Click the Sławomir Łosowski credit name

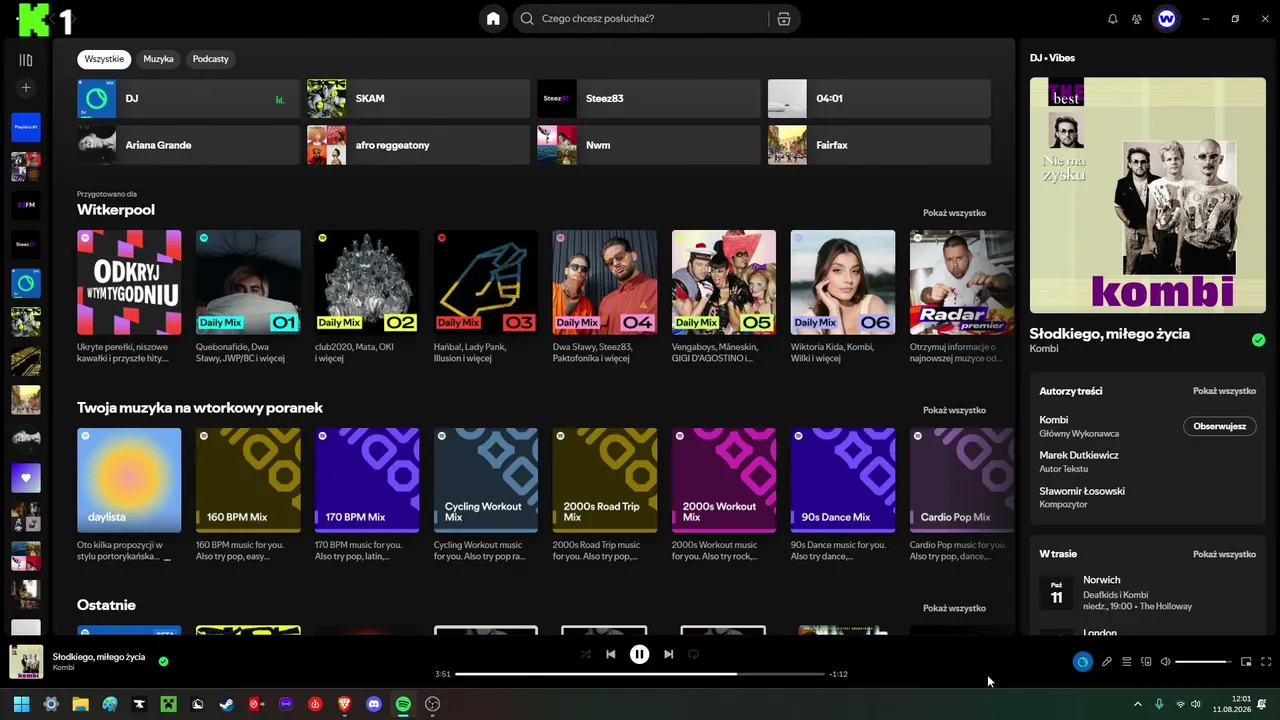click(x=1082, y=491)
